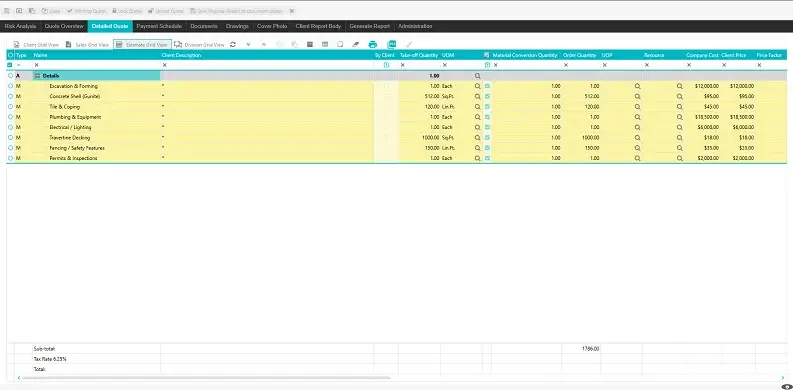Select the row circle for Excavation & Forming

click(11, 86)
